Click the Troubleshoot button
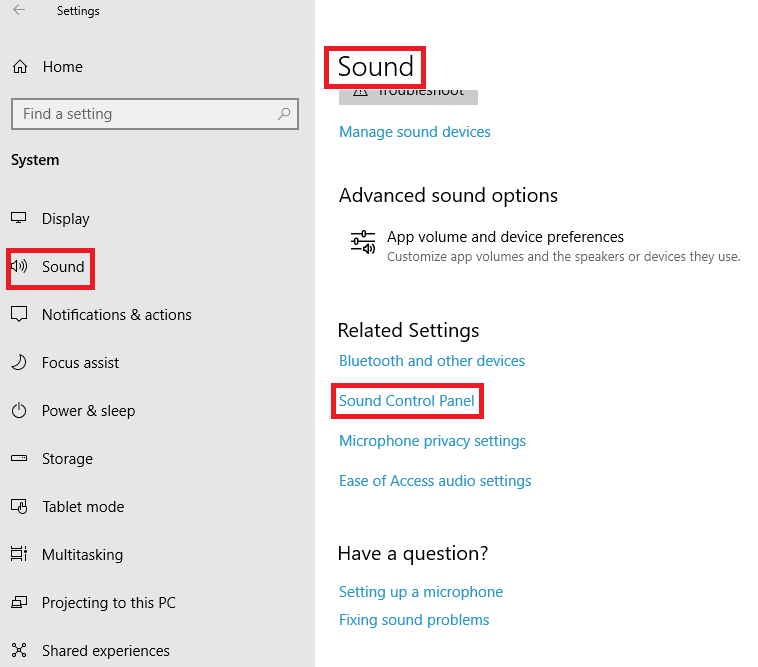Screen dimensions: 758x667 [409, 94]
